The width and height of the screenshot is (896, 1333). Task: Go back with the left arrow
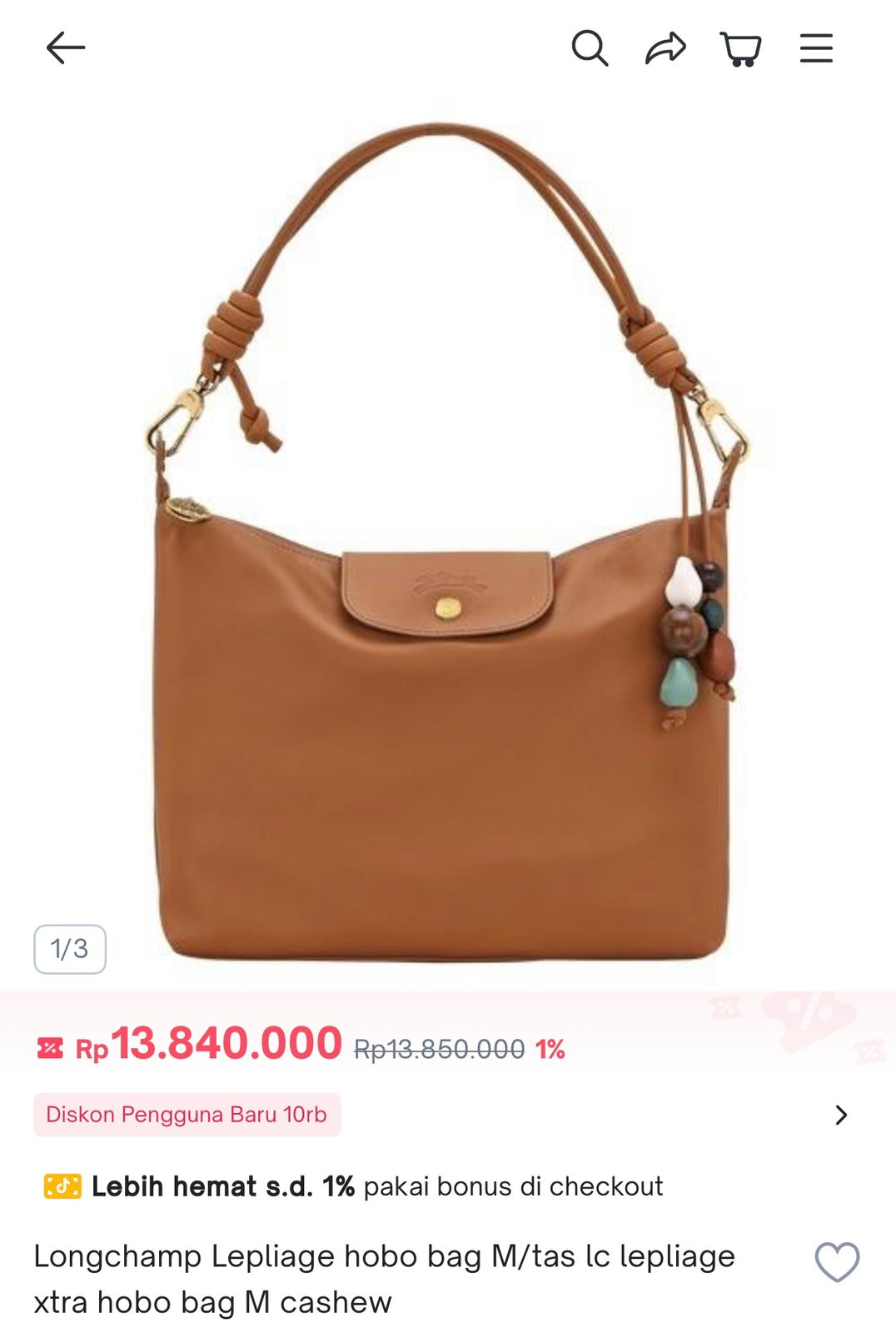tap(66, 48)
